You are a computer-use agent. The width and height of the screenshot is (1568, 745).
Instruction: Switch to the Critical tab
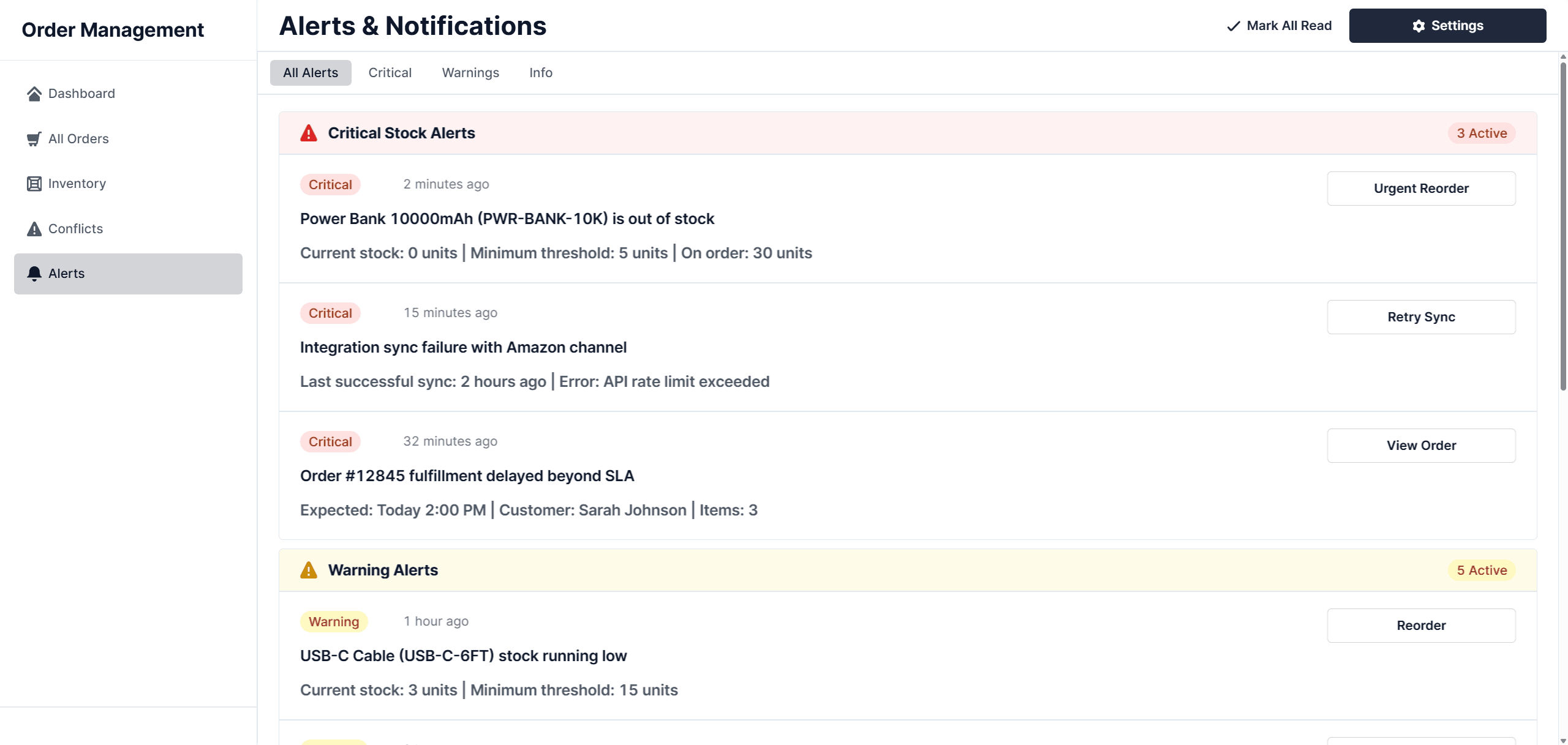pos(390,73)
